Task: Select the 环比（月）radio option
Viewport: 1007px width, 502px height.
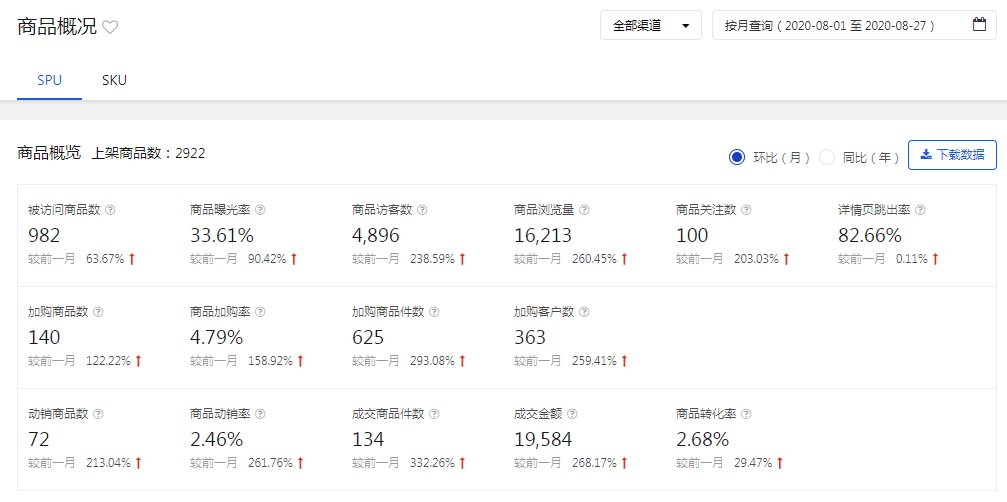Action: pos(738,156)
